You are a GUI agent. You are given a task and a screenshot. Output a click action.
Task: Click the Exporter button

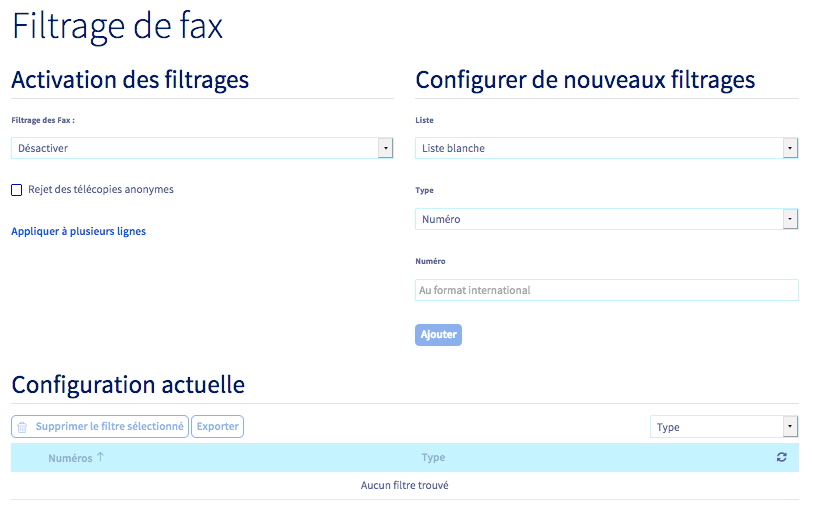click(x=217, y=427)
